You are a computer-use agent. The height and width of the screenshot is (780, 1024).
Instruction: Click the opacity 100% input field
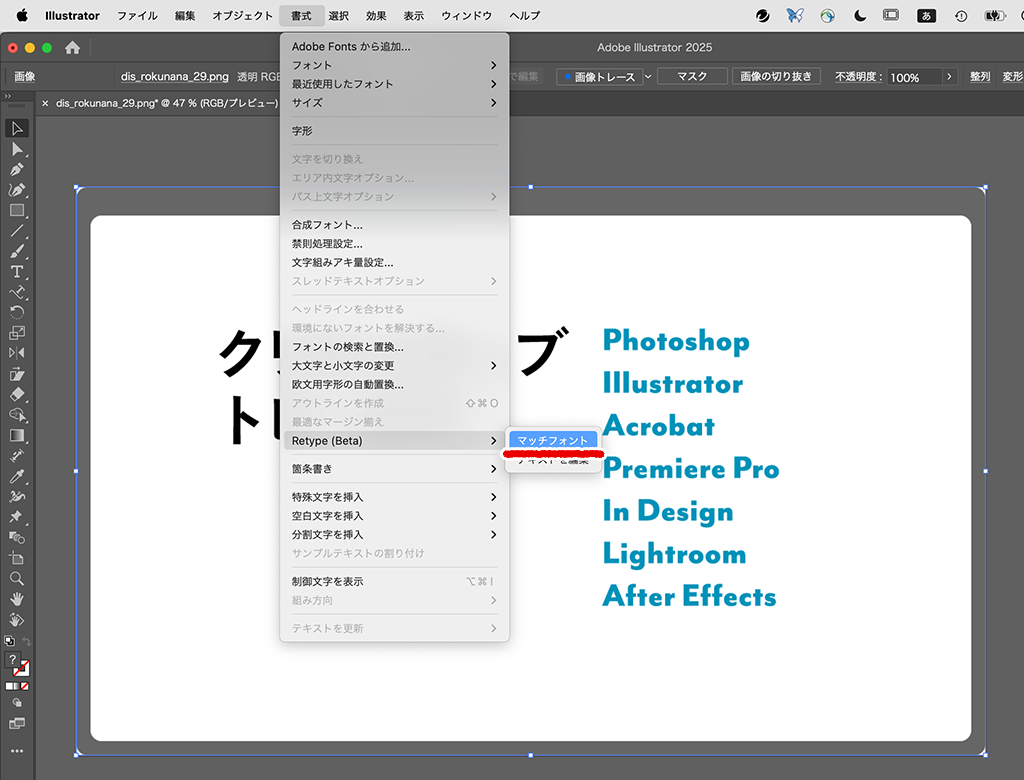[915, 77]
